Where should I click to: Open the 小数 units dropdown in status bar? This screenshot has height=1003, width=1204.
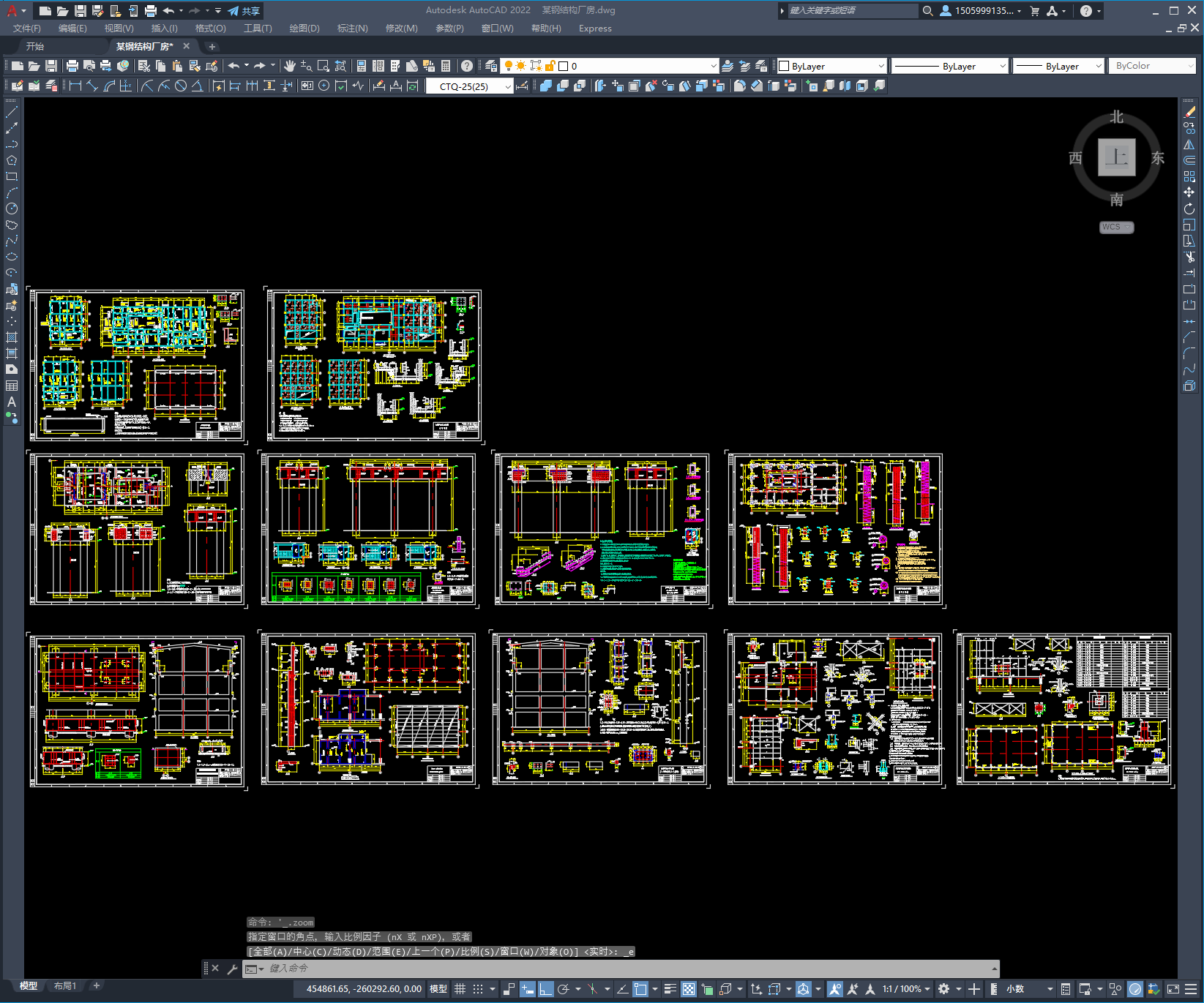[x=1030, y=989]
